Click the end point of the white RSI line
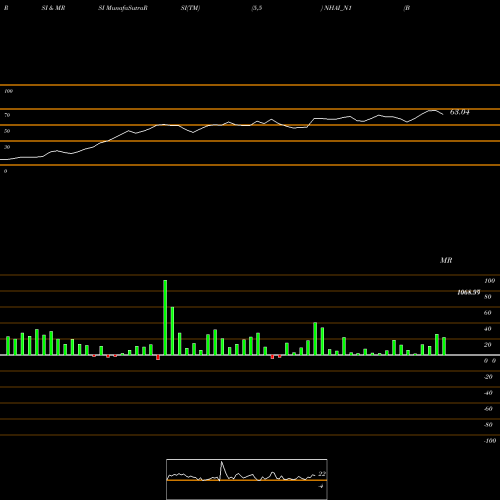Image resolution: width=500 pixels, height=500 pixels. click(443, 115)
